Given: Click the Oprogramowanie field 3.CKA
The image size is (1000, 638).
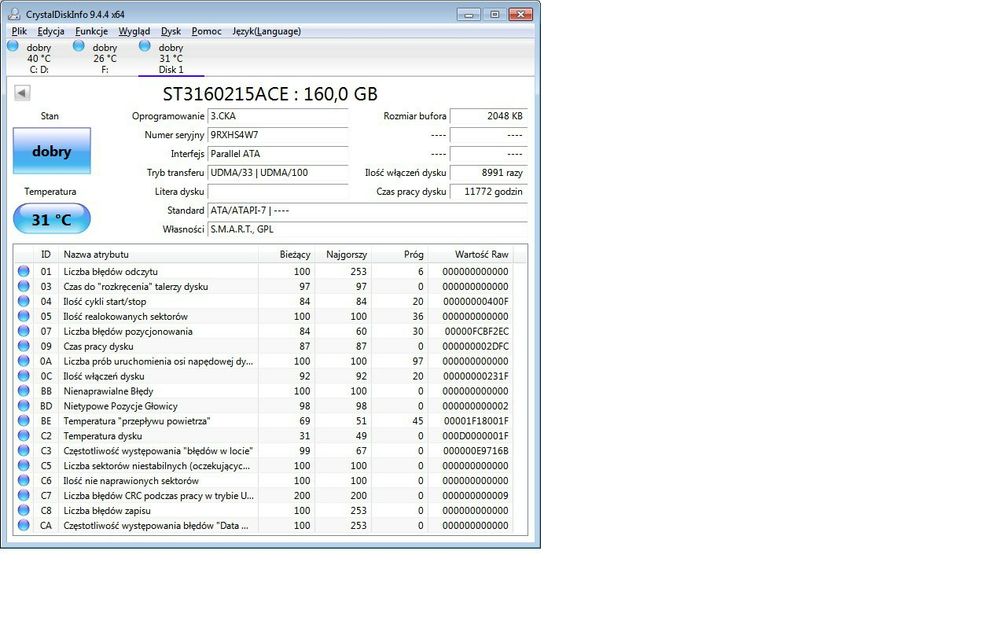Looking at the screenshot, I should 278,116.
